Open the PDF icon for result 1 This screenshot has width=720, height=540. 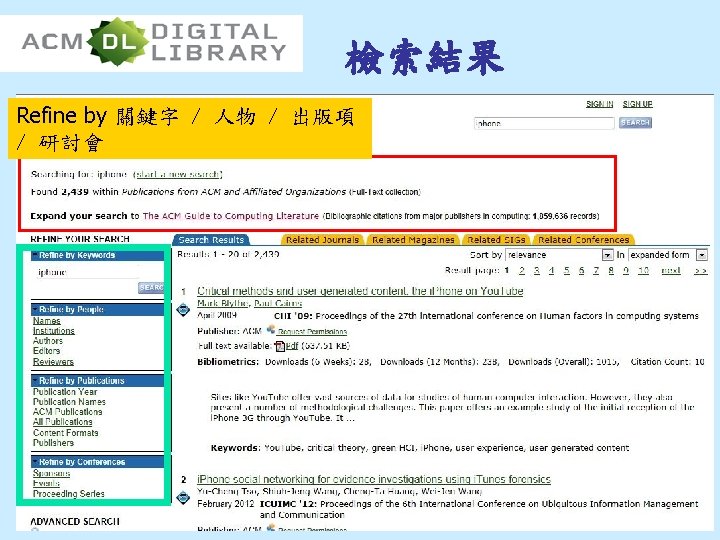point(279,346)
